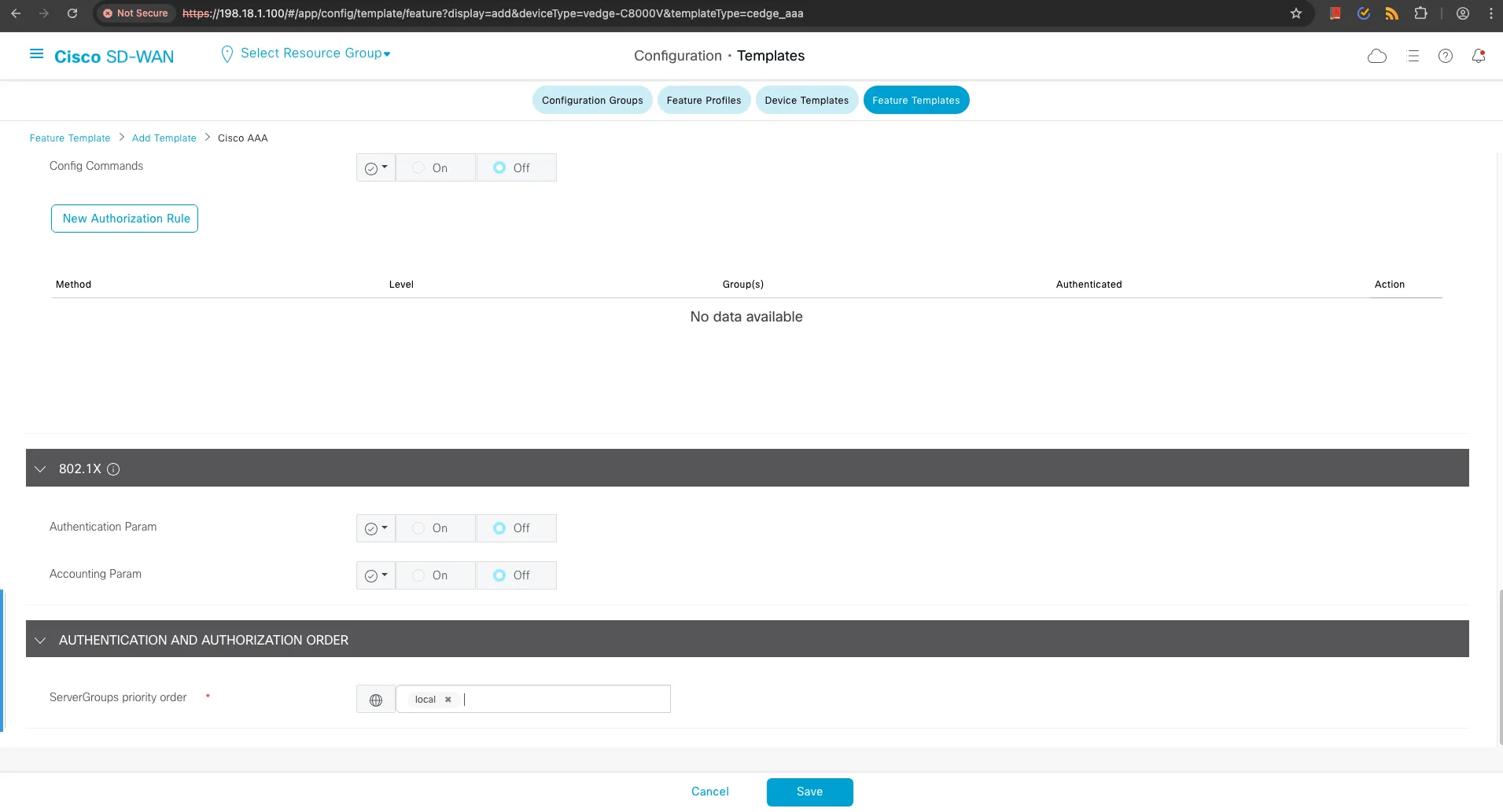
Task: Save the Cisco AAA template
Action: pyautogui.click(x=809, y=792)
